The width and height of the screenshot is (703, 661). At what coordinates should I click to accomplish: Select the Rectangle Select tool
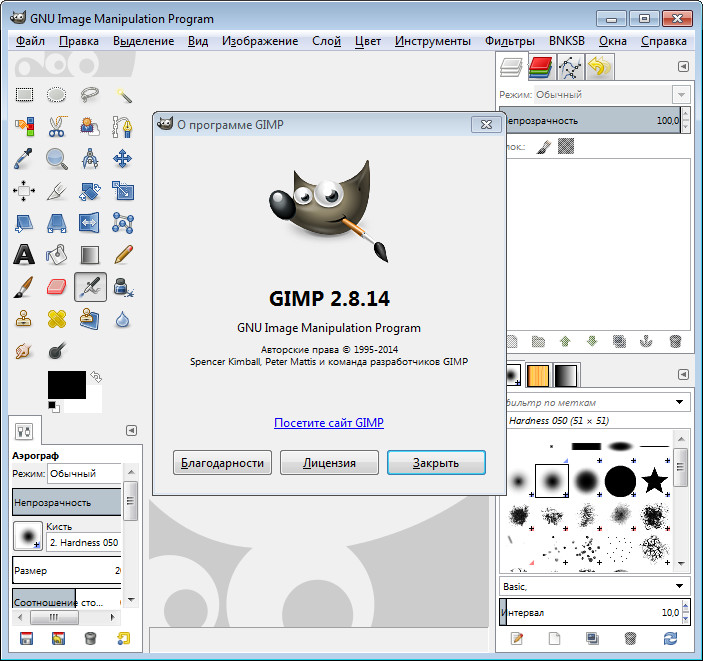coord(24,95)
